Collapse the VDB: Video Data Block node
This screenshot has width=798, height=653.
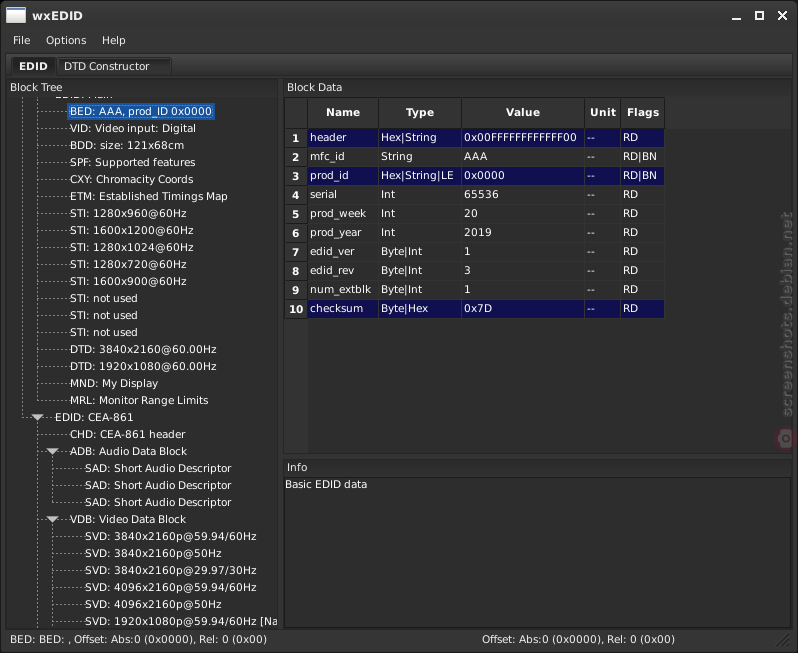pos(52,519)
